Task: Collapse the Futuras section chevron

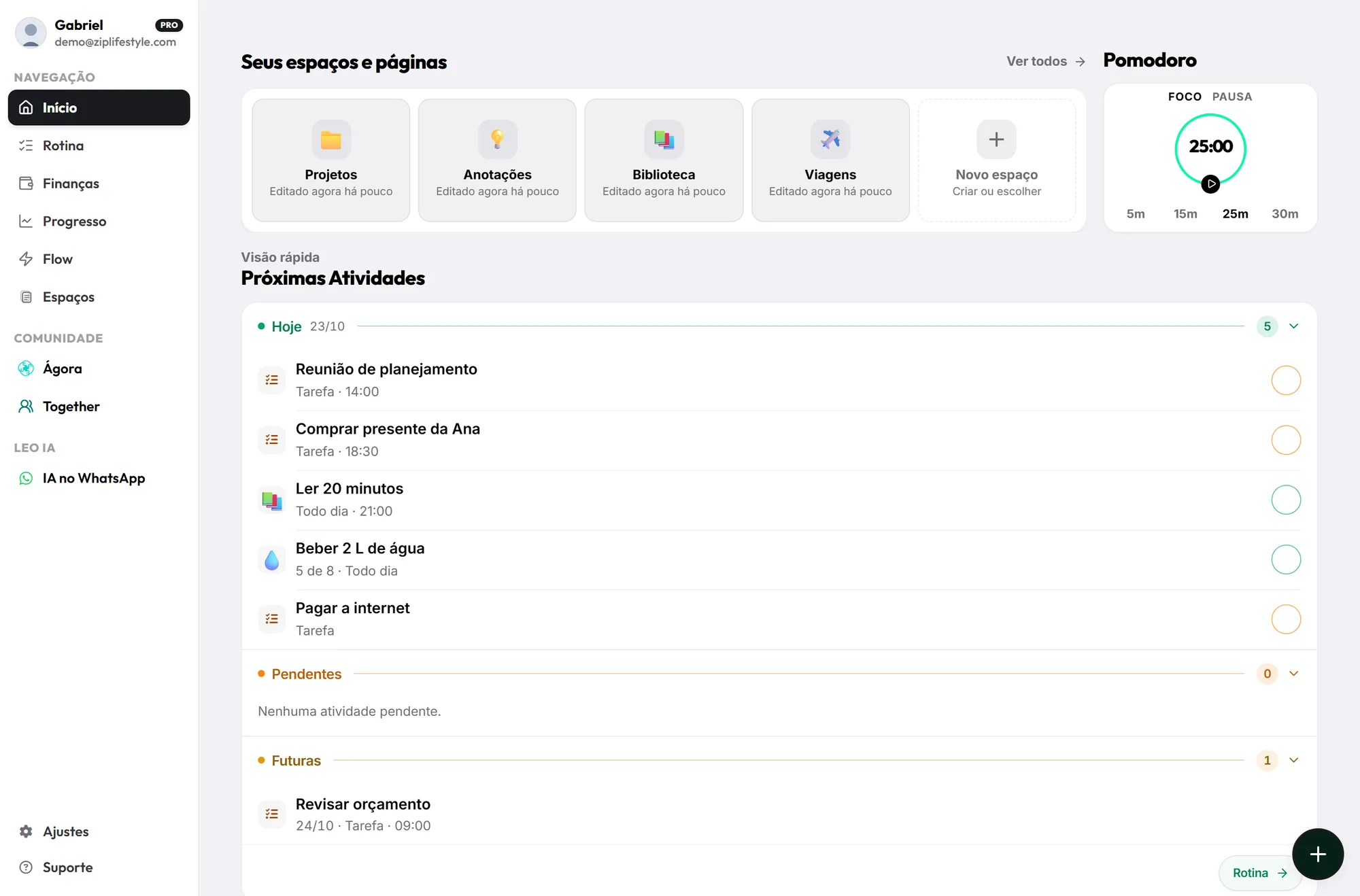Action: 1294,760
